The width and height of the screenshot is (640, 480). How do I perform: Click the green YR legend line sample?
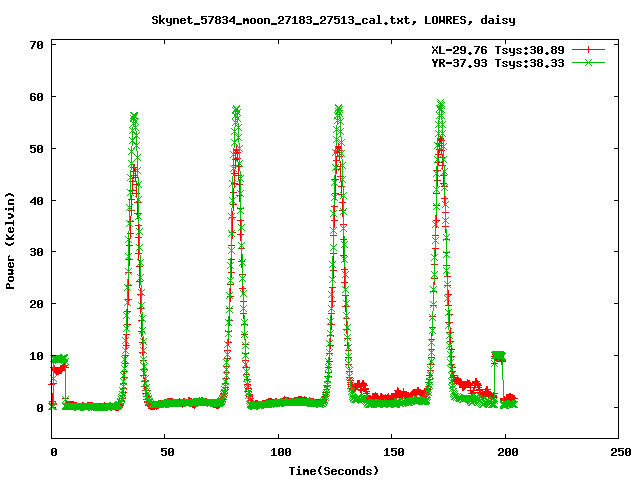(588, 63)
